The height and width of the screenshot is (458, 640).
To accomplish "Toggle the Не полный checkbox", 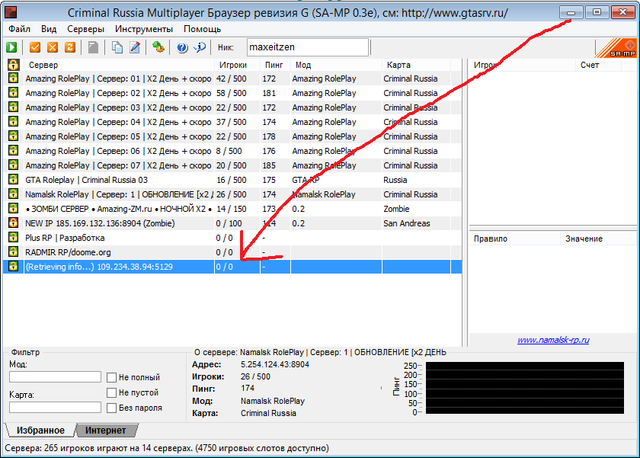I will (x=111, y=377).
